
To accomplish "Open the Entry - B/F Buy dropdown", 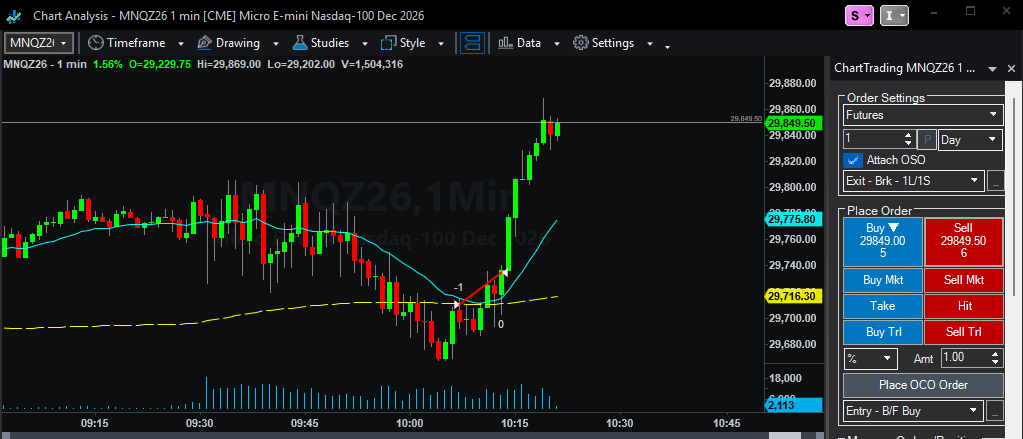I will [x=913, y=410].
